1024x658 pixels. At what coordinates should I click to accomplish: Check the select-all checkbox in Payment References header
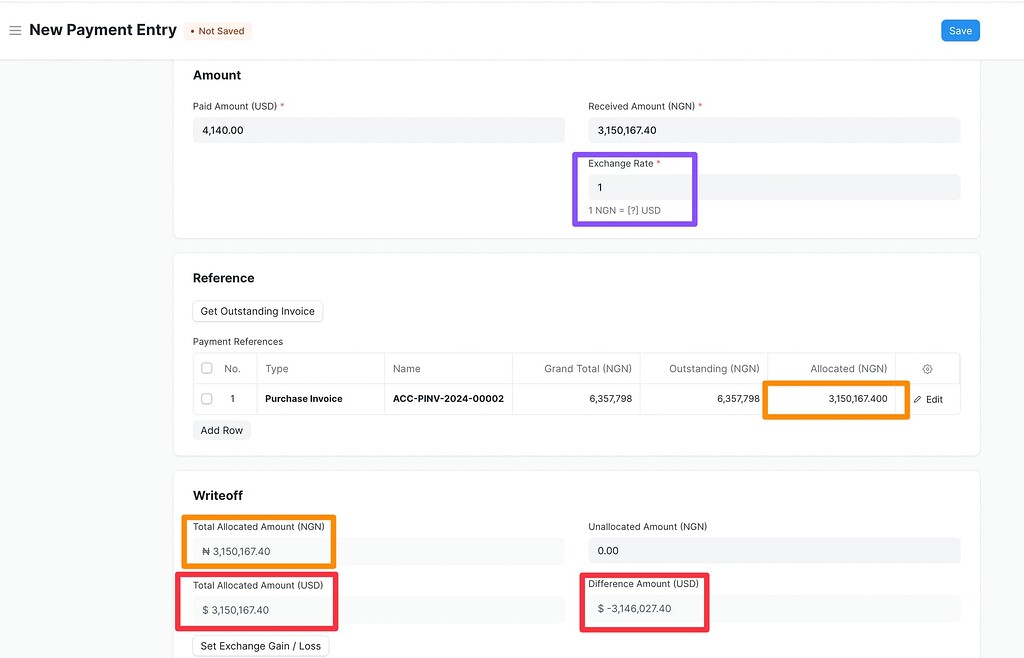coord(206,368)
